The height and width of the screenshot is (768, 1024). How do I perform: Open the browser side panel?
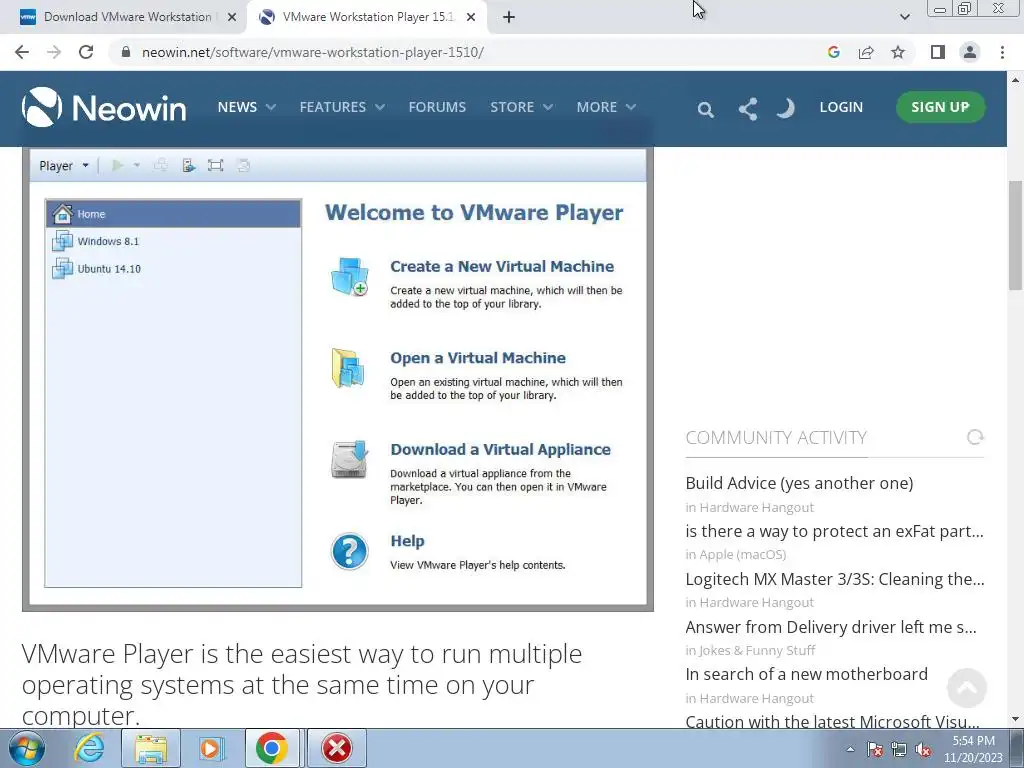click(938, 52)
